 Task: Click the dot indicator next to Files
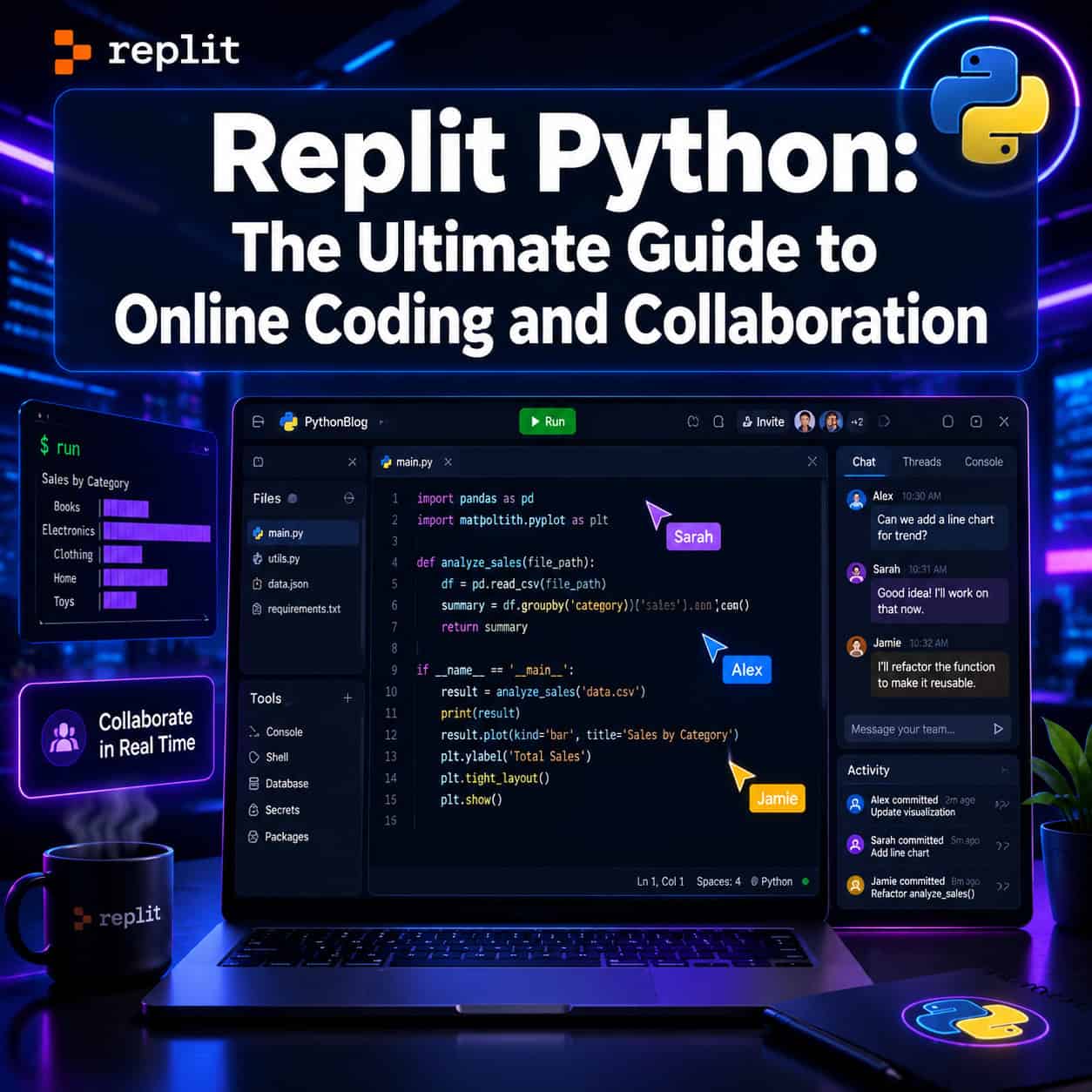pos(293,498)
